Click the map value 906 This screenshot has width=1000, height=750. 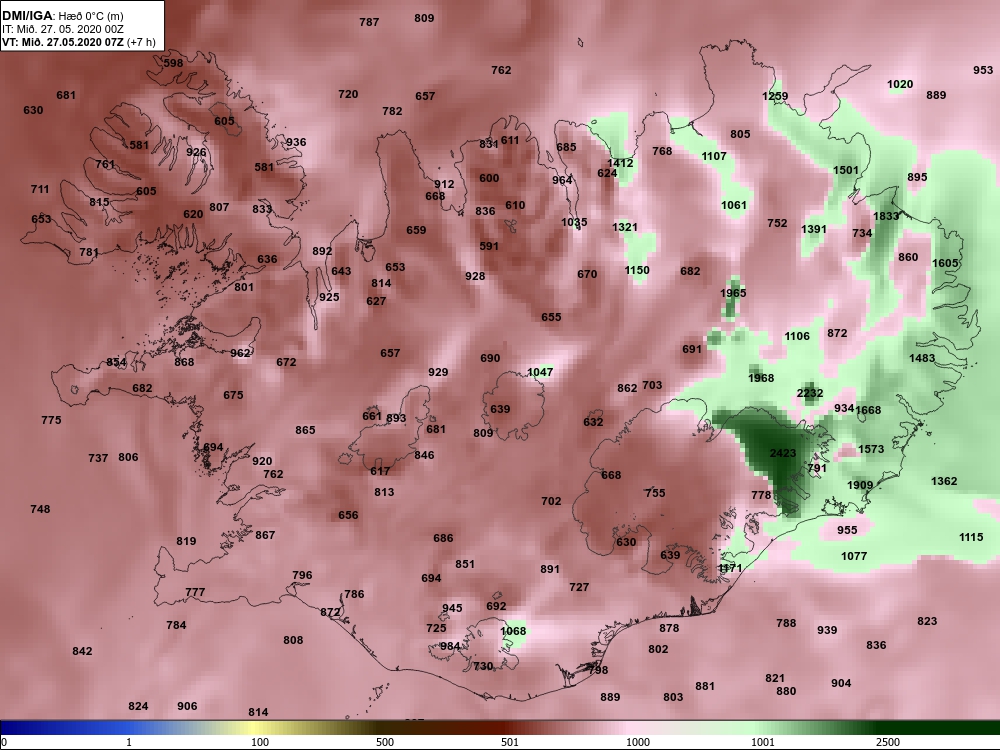[x=187, y=705]
